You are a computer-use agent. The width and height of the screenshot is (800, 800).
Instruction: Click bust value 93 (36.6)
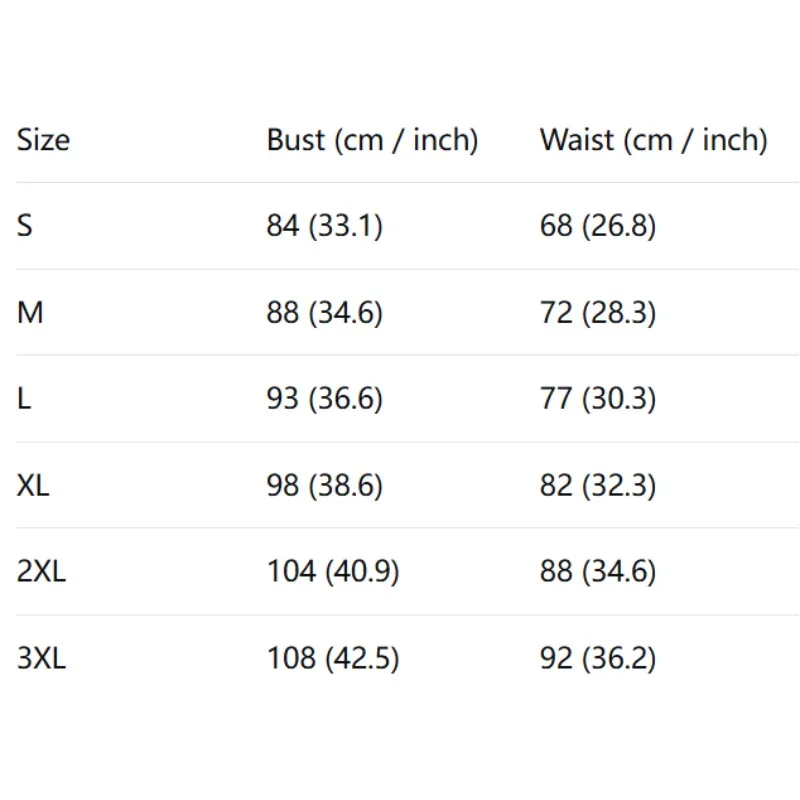[324, 399]
